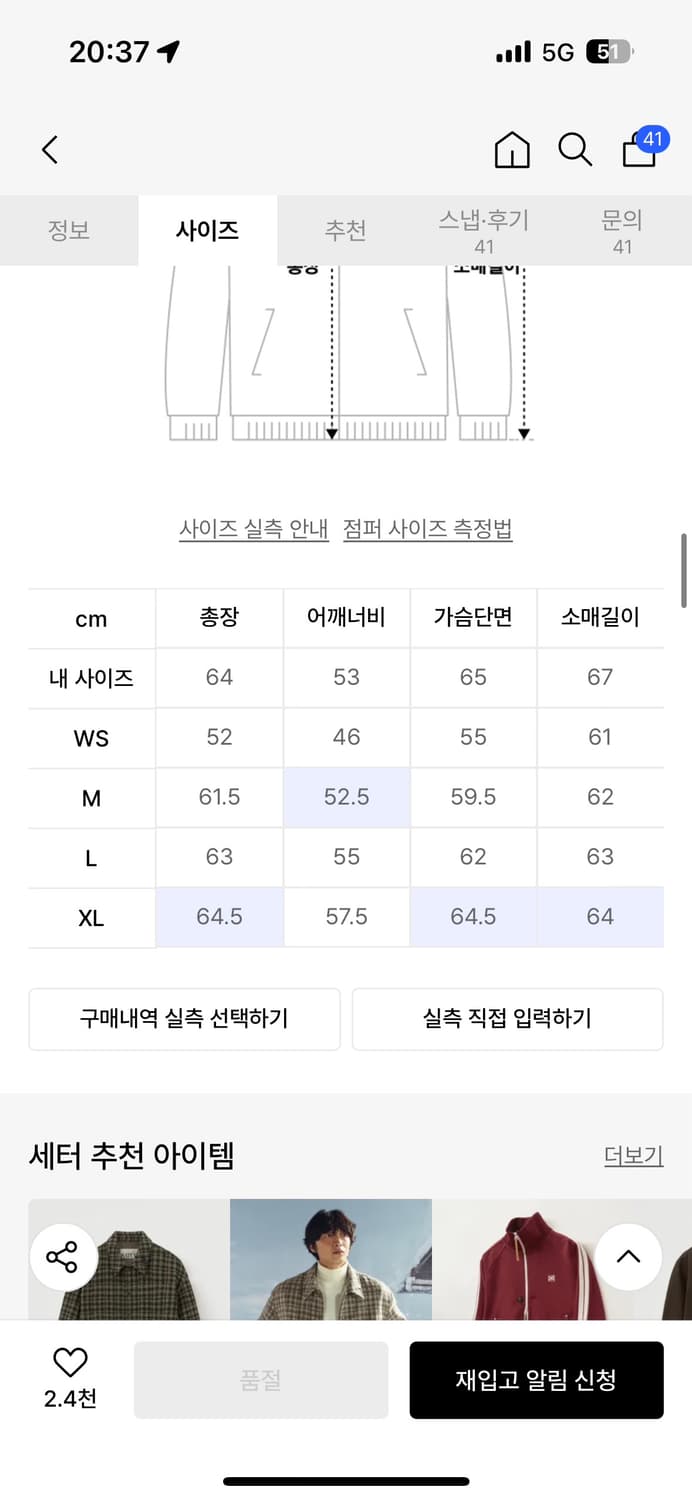Tap the location arrow in status bar

point(169,52)
